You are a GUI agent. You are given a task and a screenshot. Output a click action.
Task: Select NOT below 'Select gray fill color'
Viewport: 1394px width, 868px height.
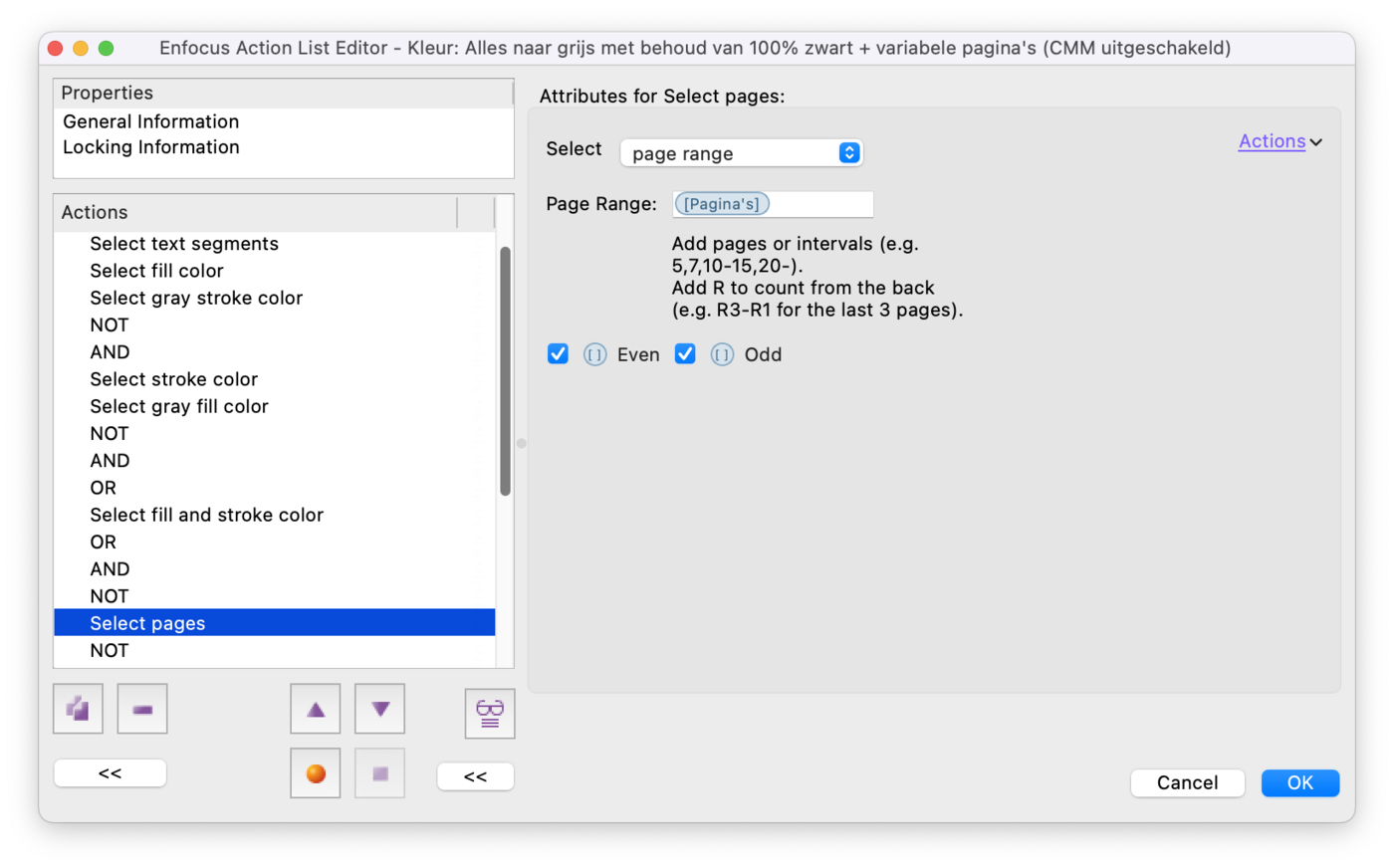tap(275, 433)
